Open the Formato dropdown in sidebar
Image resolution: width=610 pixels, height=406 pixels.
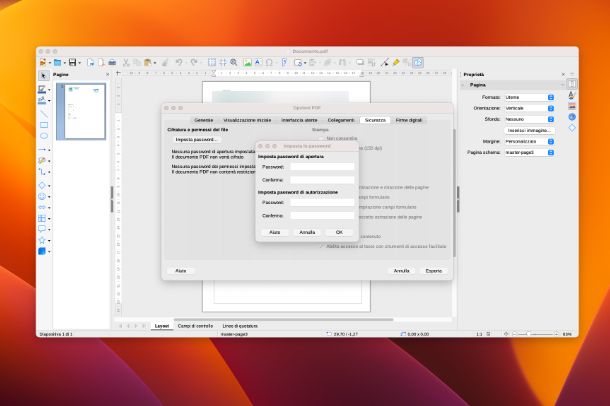click(529, 97)
